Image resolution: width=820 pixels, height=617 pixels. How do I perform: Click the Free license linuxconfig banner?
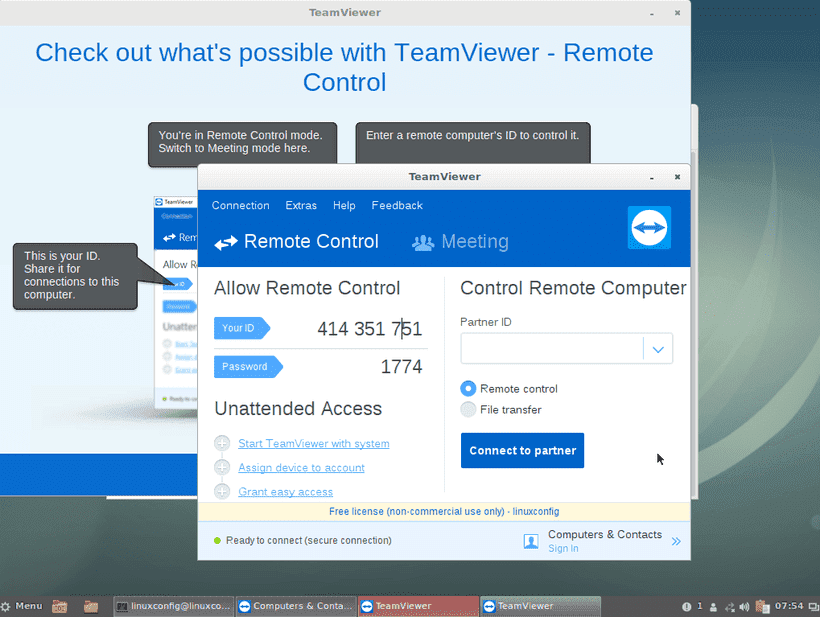click(x=444, y=511)
